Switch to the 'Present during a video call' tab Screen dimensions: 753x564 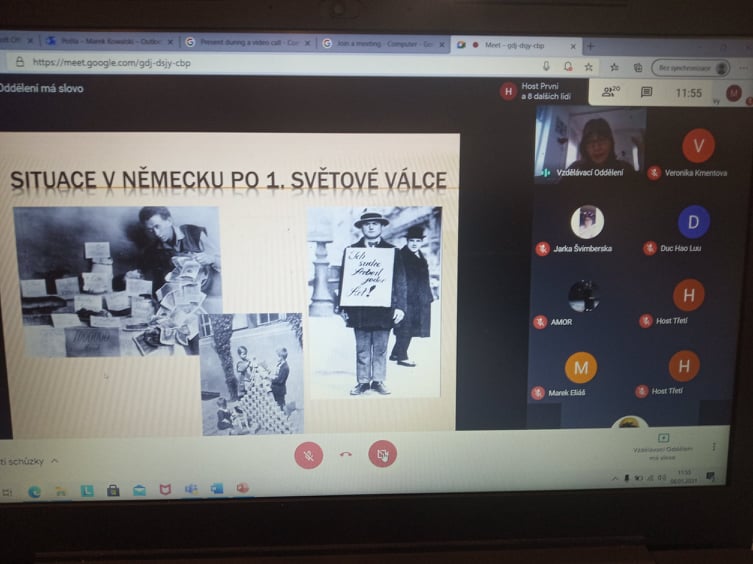(x=248, y=43)
